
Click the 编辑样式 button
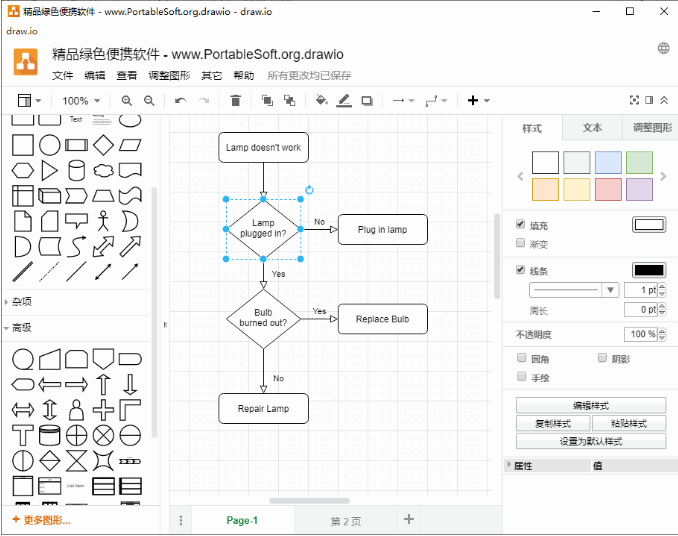point(591,405)
